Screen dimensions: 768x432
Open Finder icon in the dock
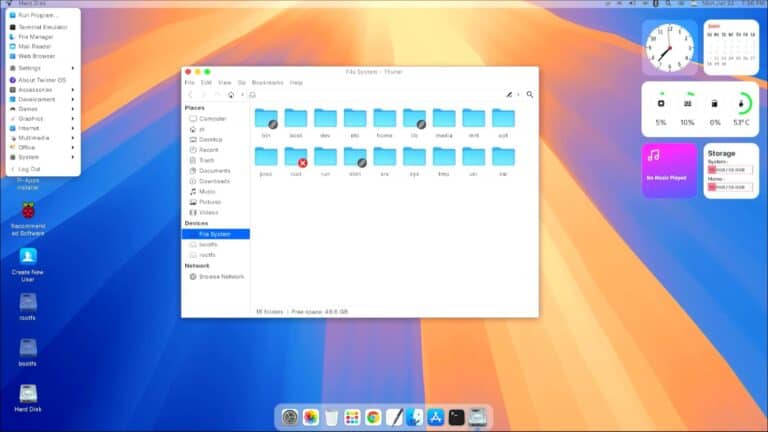pos(414,417)
